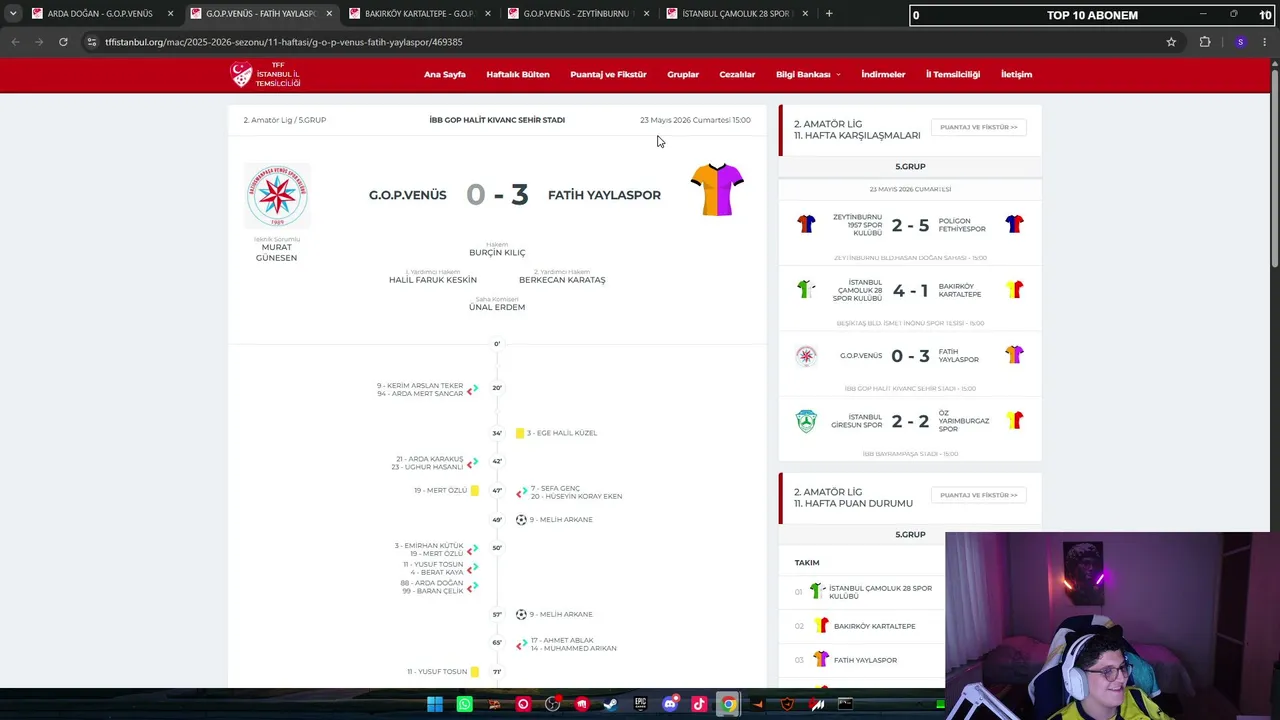
Task: Open Ana Sayfa in the navigation bar
Action: pos(445,75)
